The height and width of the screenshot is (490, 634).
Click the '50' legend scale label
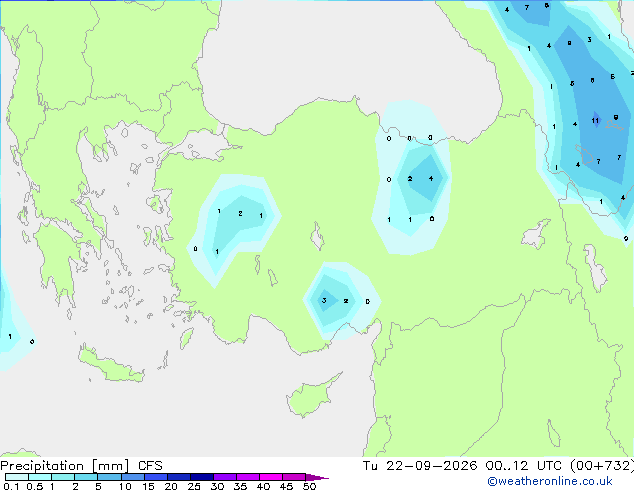[x=309, y=486]
